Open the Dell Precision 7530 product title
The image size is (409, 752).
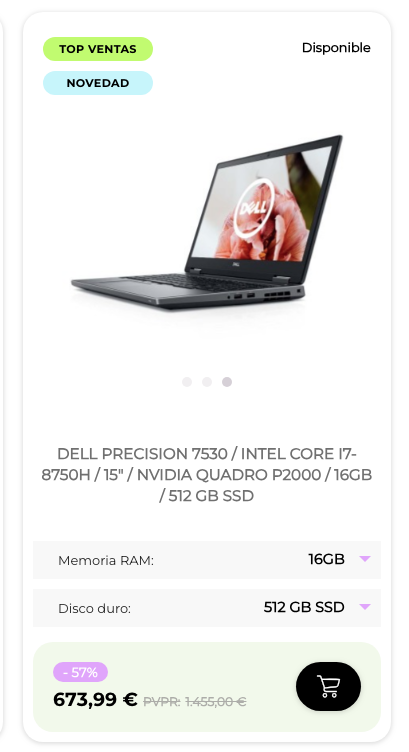207,474
